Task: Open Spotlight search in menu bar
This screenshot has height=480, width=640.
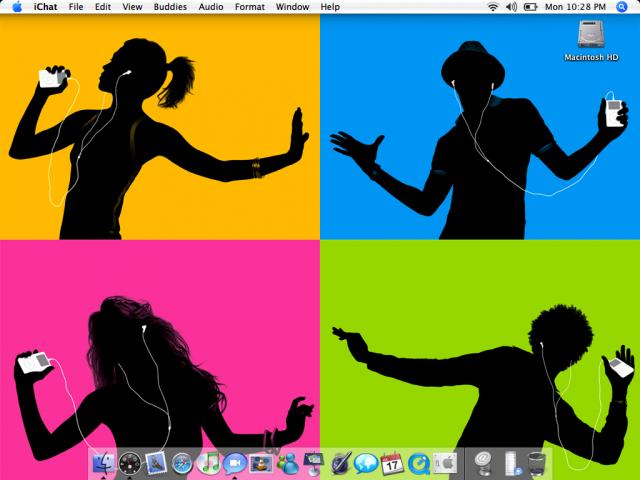Action: [x=622, y=7]
